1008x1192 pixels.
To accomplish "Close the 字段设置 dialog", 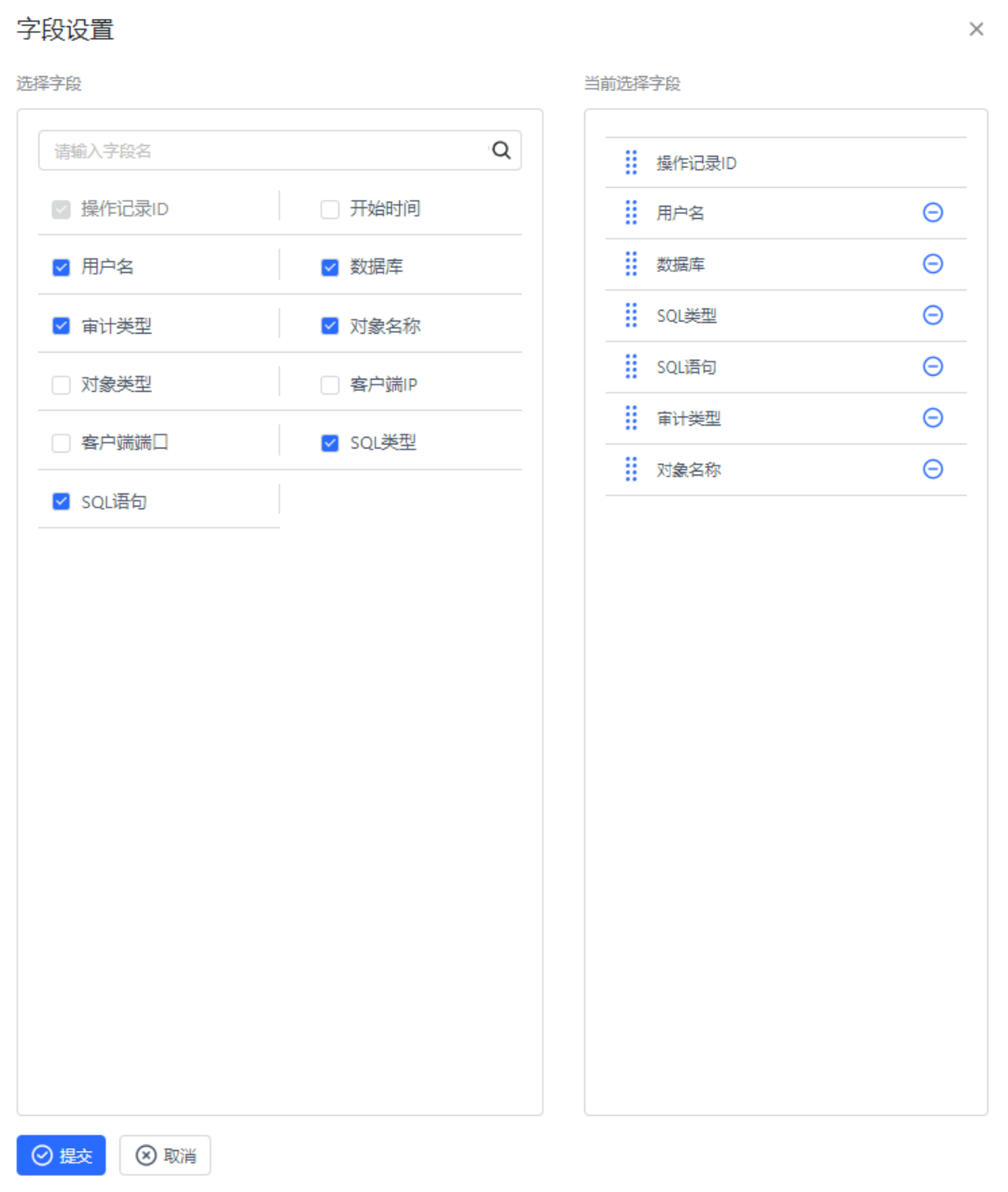I will point(976,29).
